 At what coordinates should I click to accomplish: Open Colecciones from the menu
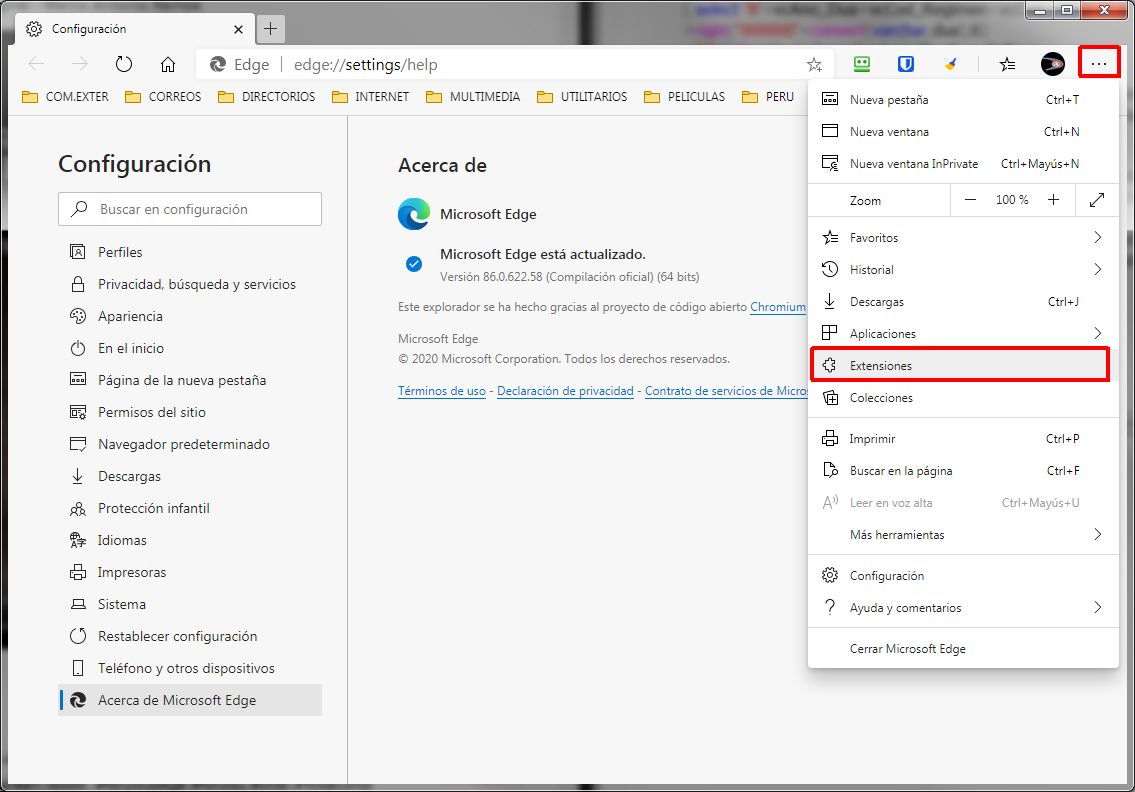coord(963,397)
